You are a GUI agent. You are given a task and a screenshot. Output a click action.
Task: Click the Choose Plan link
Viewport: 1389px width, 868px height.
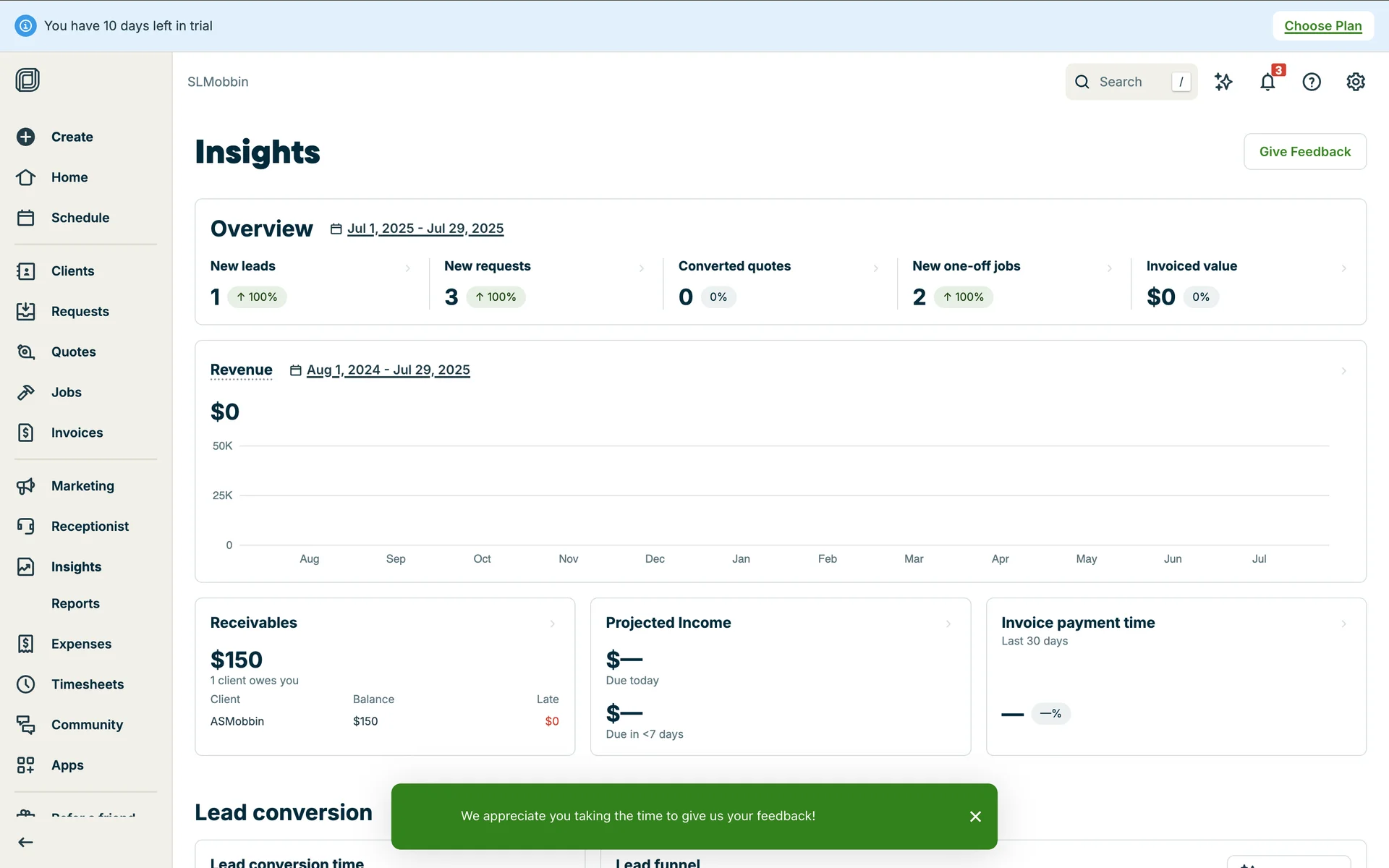(x=1322, y=26)
